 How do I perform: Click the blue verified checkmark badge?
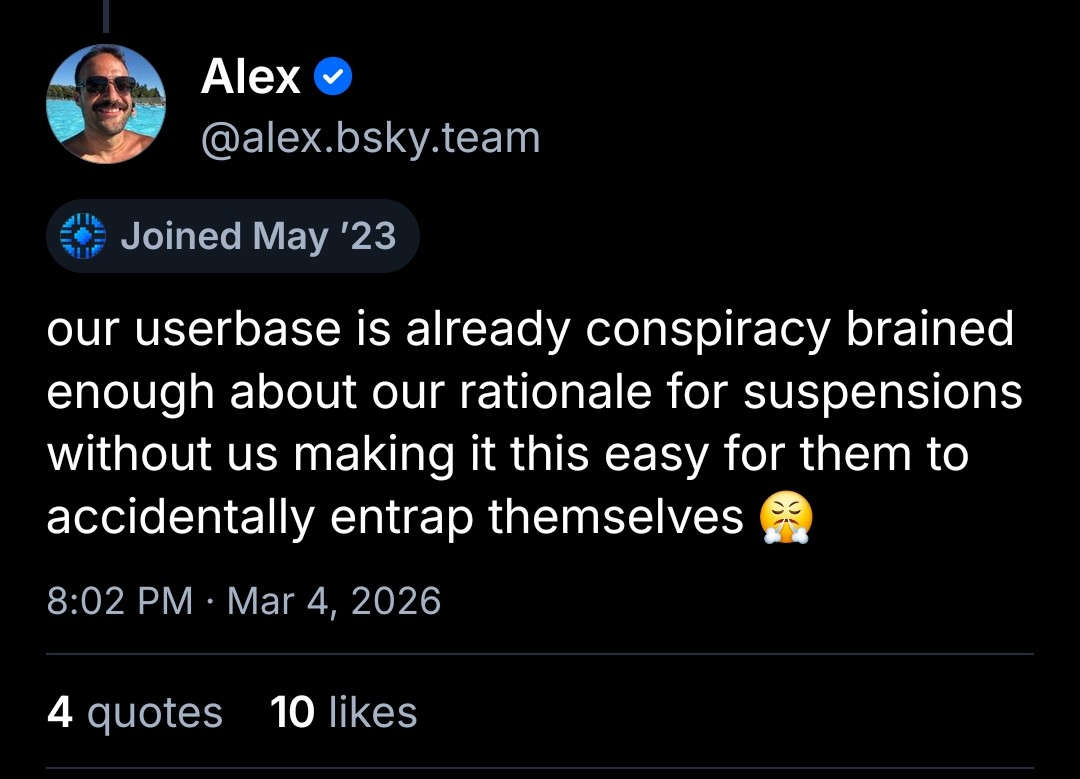click(333, 78)
